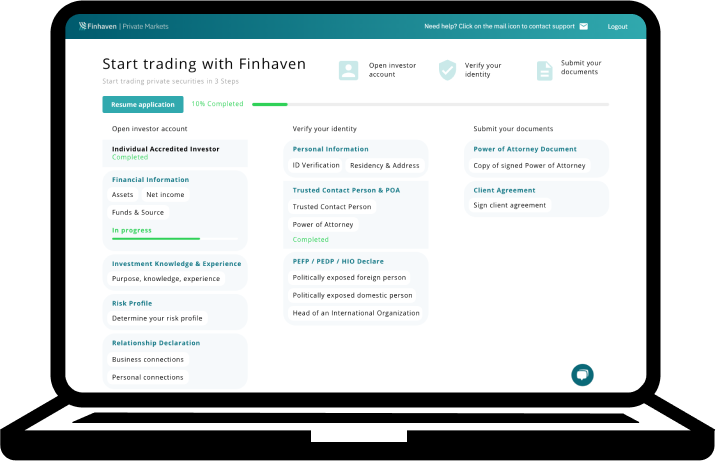
Task: Log out of the account
Action: (617, 26)
